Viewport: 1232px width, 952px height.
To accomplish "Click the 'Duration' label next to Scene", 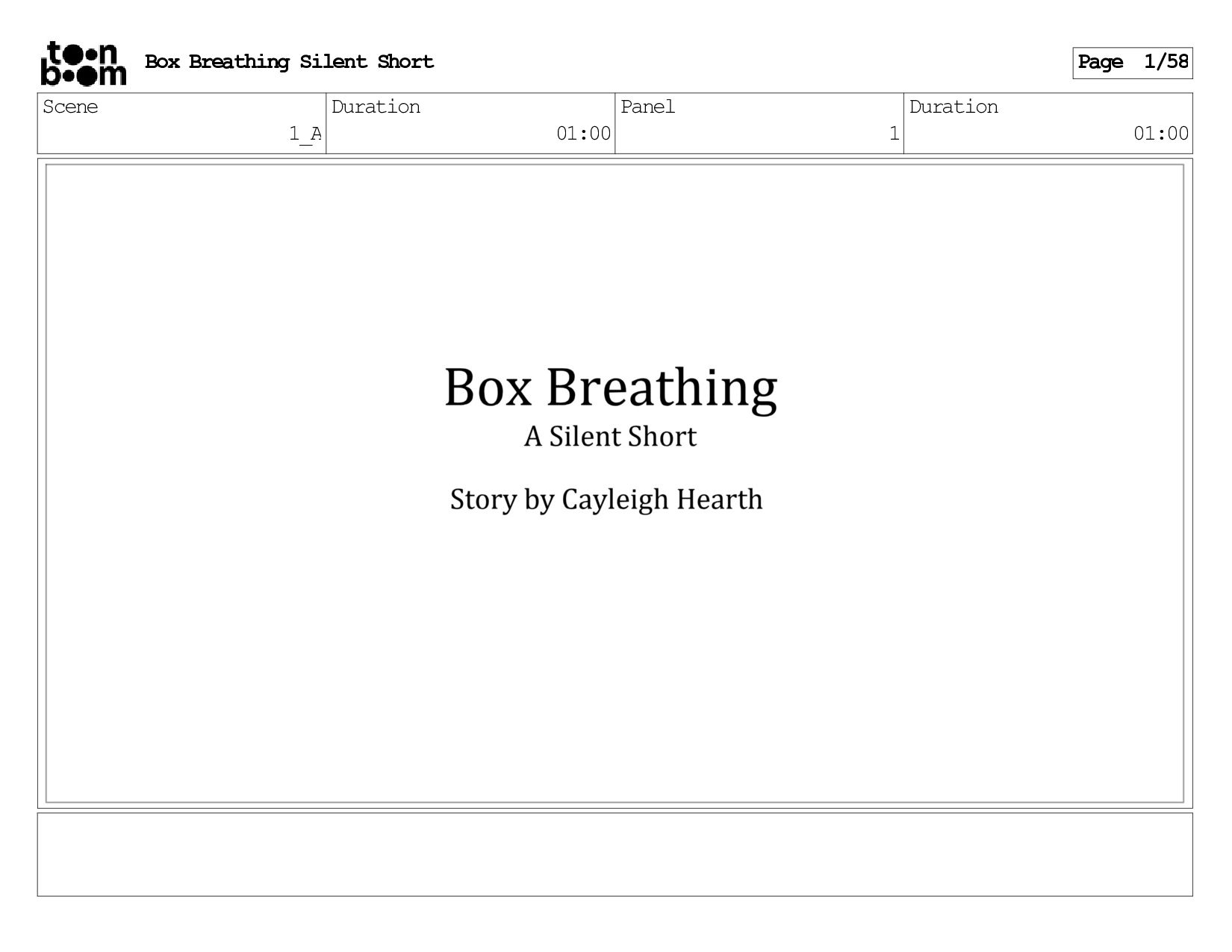I will tap(376, 108).
